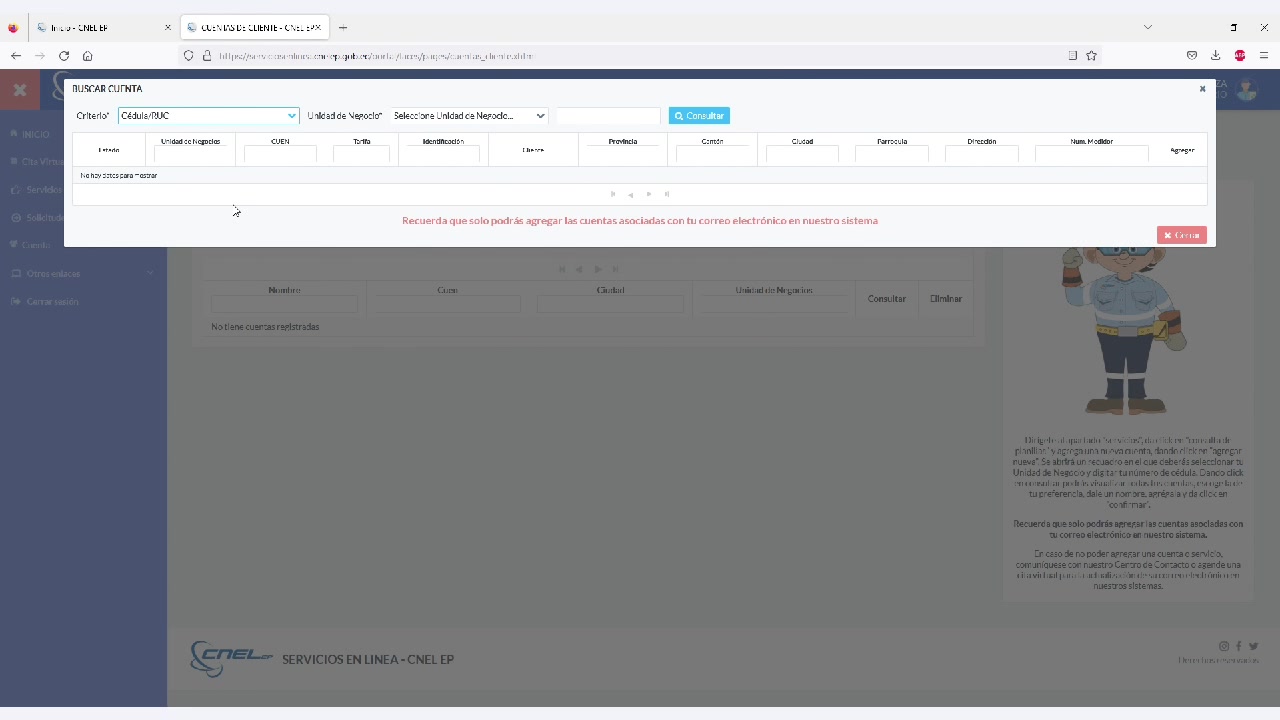Close the Buscar Cuenta dialog with the X
This screenshot has height=720, width=1280.
tap(1202, 89)
